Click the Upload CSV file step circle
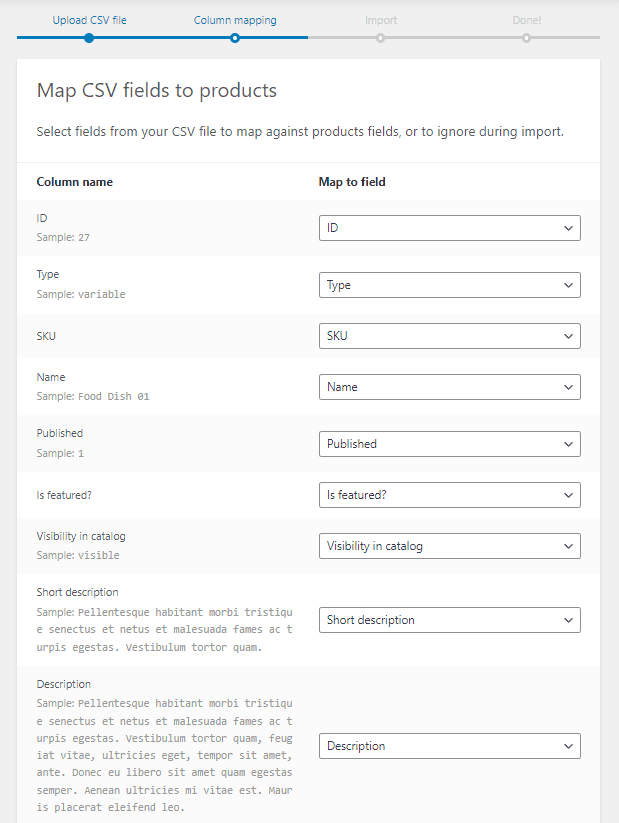Image resolution: width=619 pixels, height=823 pixels. 89,38
